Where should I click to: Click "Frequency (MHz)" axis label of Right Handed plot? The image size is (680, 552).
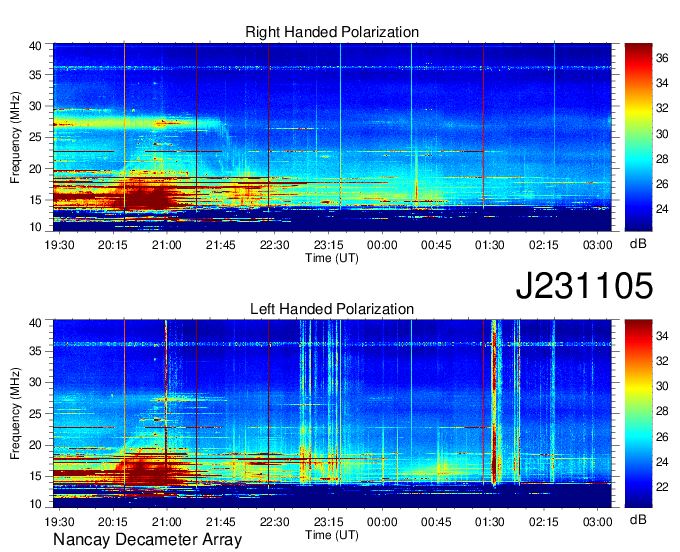pyautogui.click(x=15, y=137)
